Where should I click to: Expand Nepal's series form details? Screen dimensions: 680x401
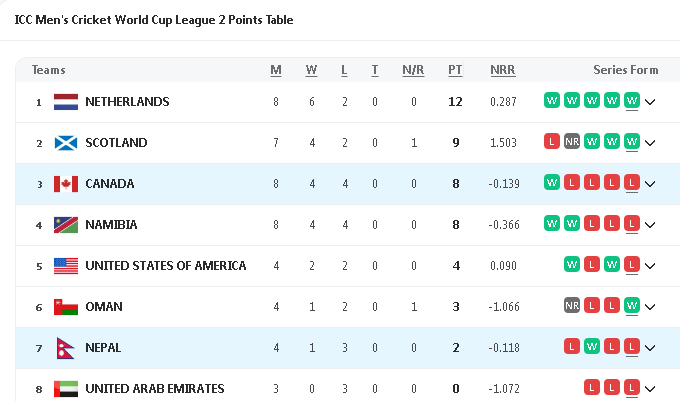tap(650, 348)
